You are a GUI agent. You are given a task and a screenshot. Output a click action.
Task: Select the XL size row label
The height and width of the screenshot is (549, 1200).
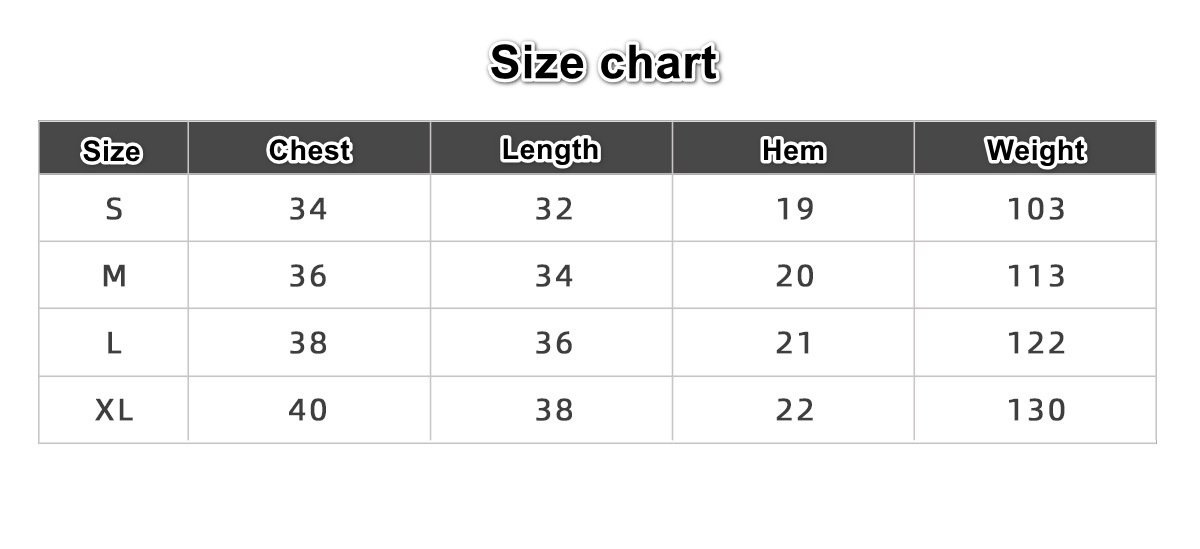click(114, 410)
